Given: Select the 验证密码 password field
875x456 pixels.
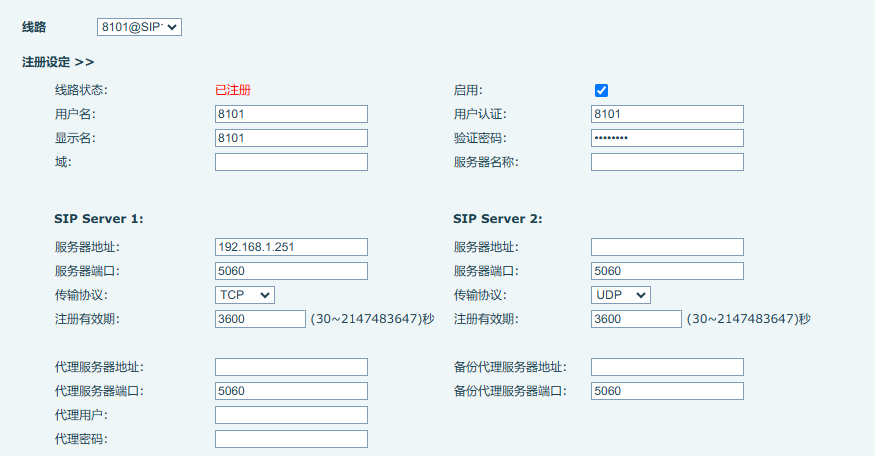Looking at the screenshot, I should (667, 138).
